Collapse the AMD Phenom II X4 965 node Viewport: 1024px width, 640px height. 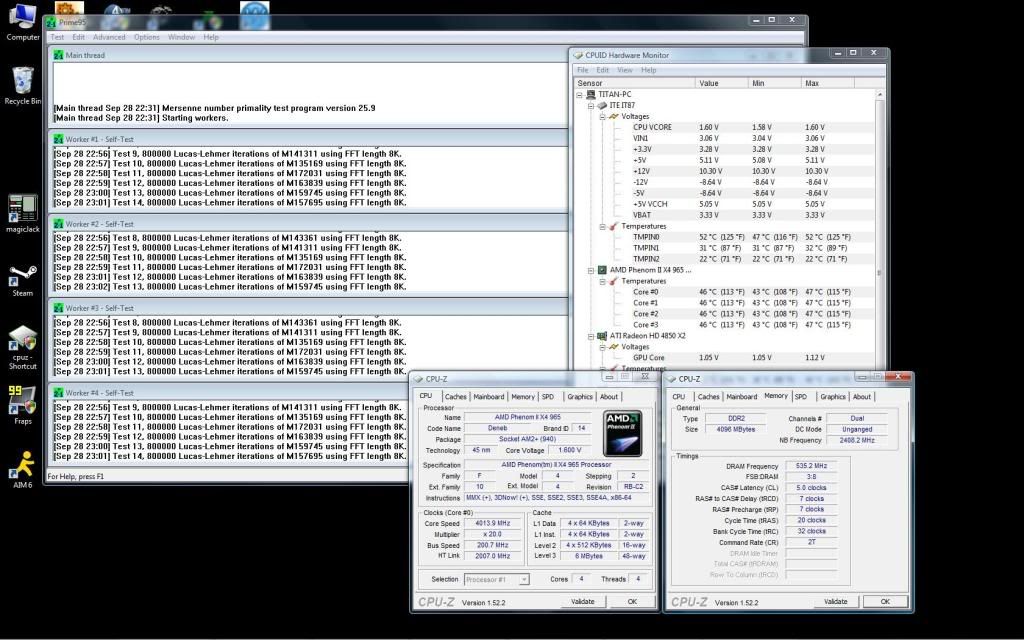click(591, 270)
